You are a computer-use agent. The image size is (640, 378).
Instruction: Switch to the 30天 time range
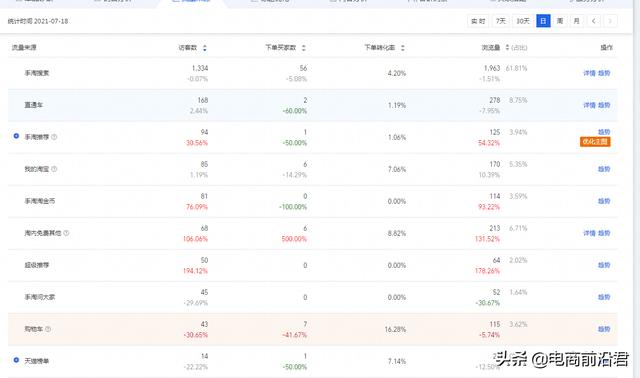pos(522,21)
